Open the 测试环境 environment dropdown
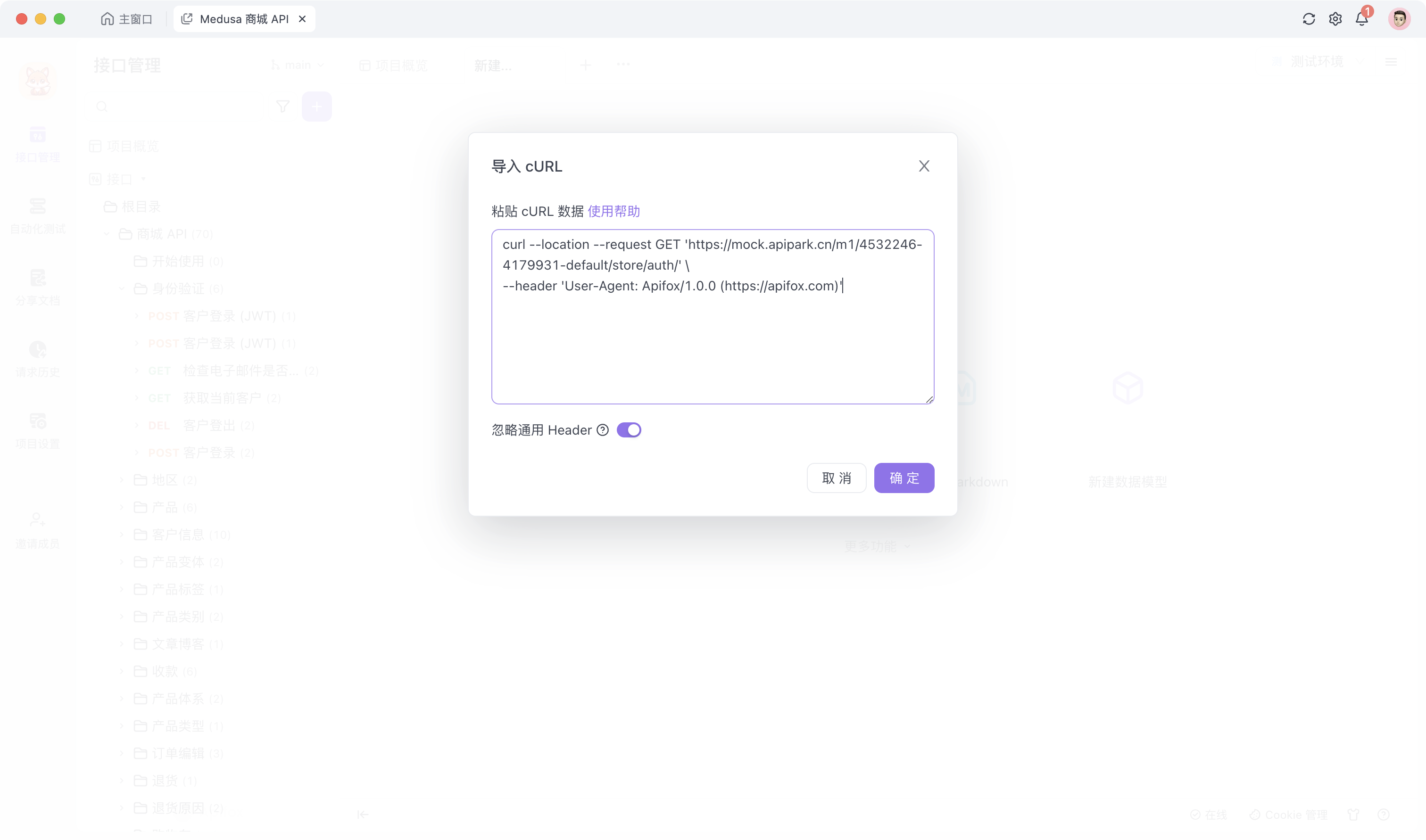 (1317, 62)
